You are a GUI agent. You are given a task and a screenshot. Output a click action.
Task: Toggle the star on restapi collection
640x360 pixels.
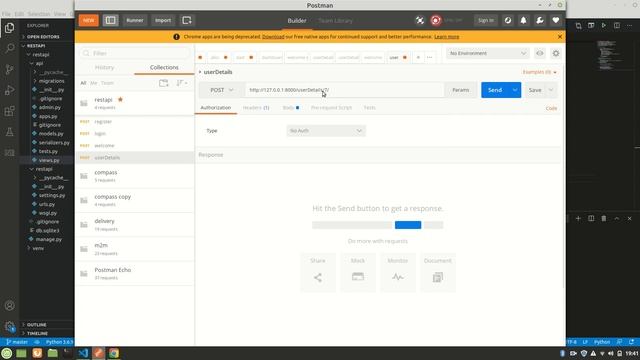pos(120,99)
